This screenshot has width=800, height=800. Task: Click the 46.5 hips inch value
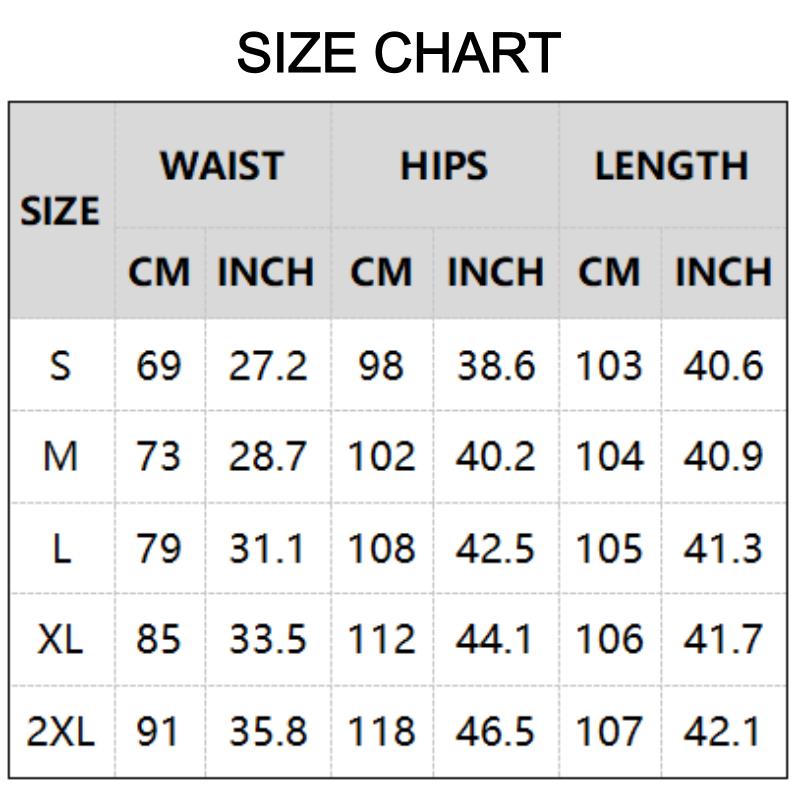495,732
